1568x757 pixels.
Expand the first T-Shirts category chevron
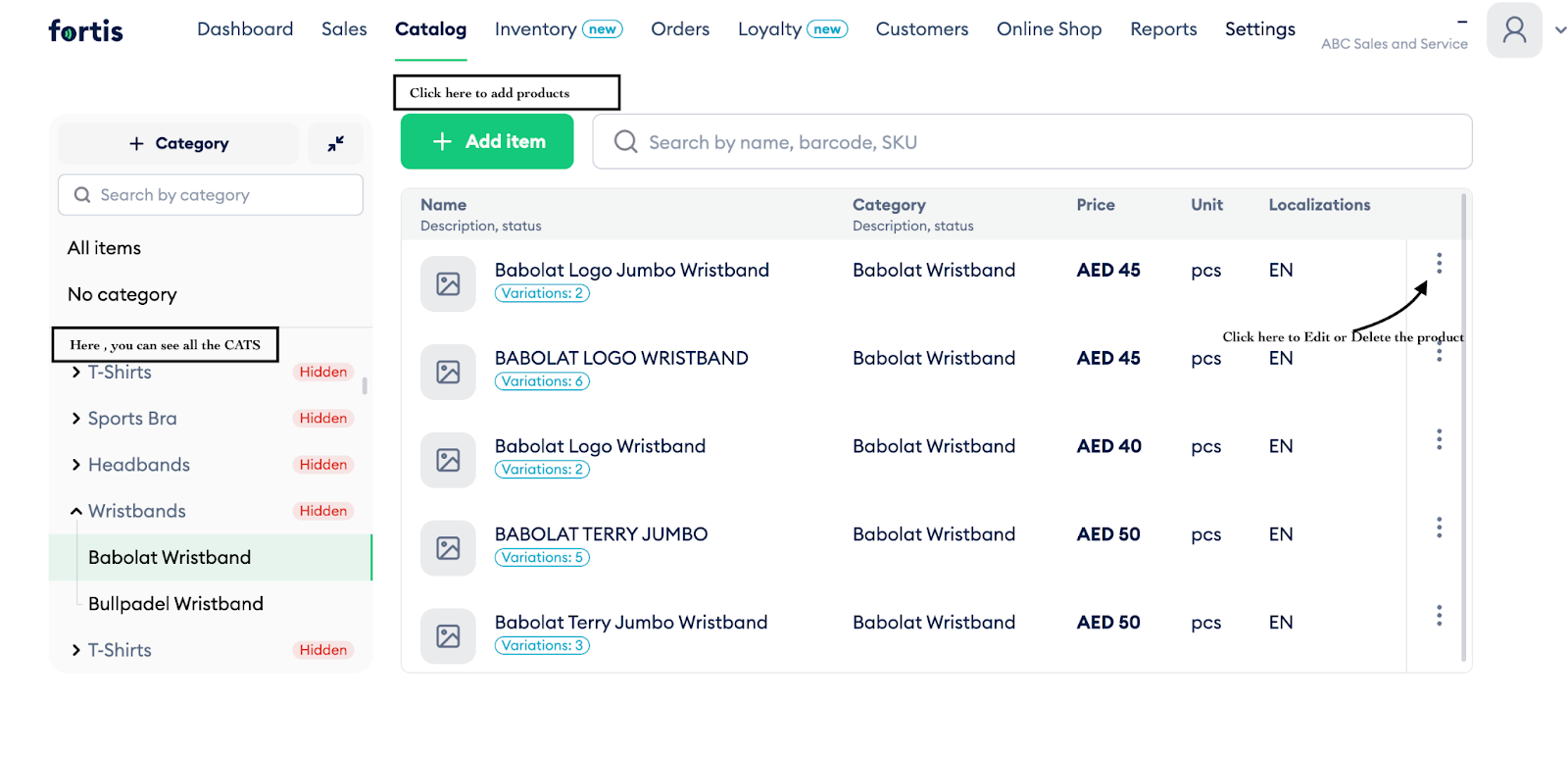[76, 373]
